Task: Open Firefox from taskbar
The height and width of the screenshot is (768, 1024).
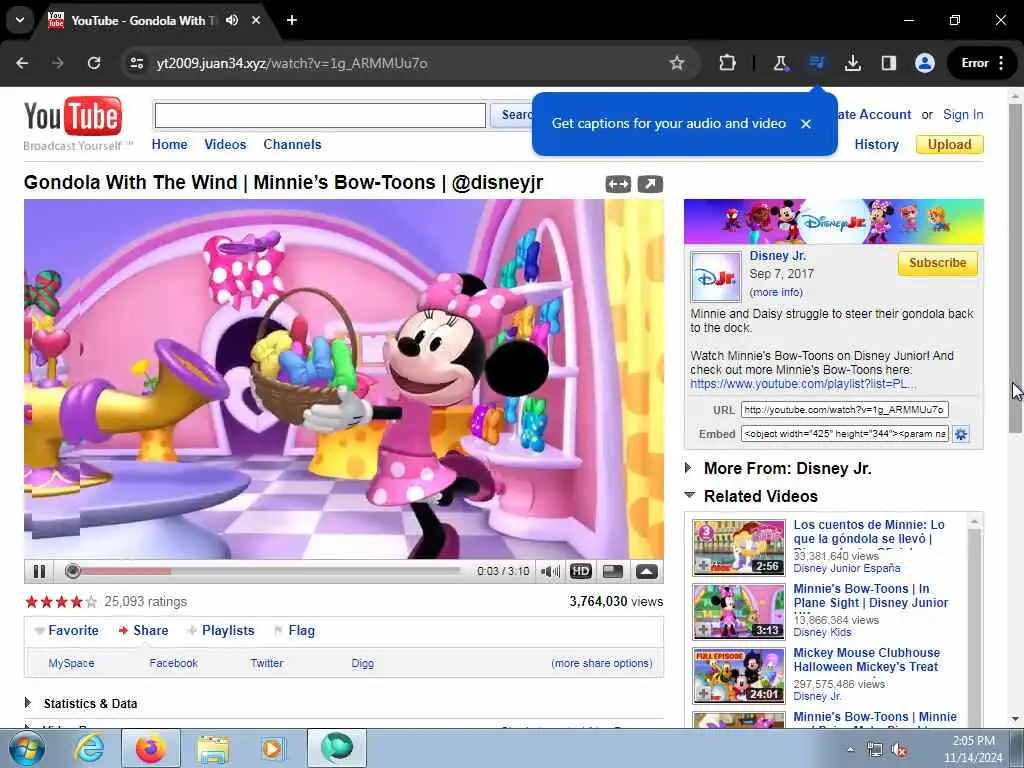Action: 151,748
